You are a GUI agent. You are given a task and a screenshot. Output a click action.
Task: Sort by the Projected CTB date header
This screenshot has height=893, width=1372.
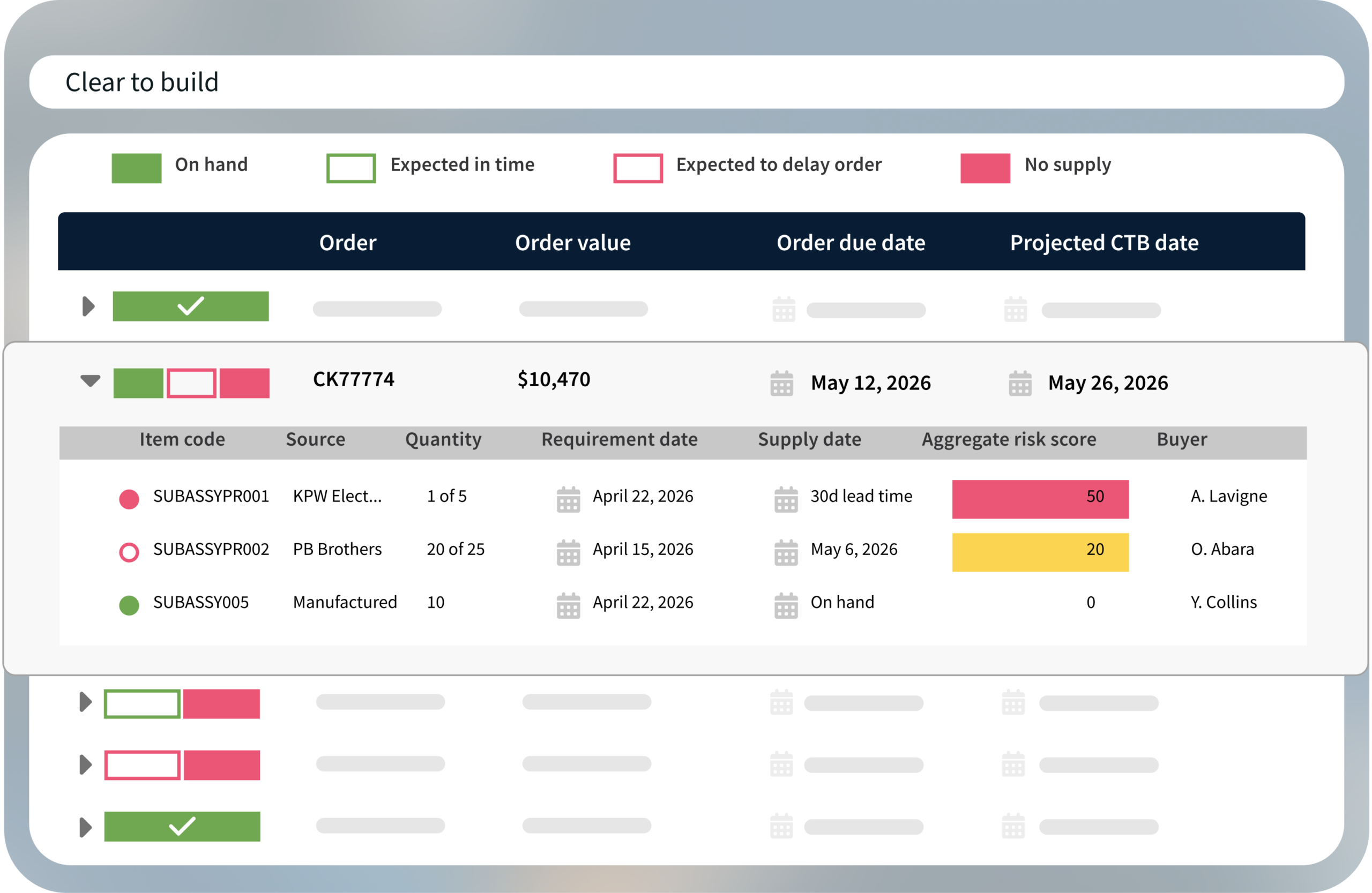pos(1104,243)
